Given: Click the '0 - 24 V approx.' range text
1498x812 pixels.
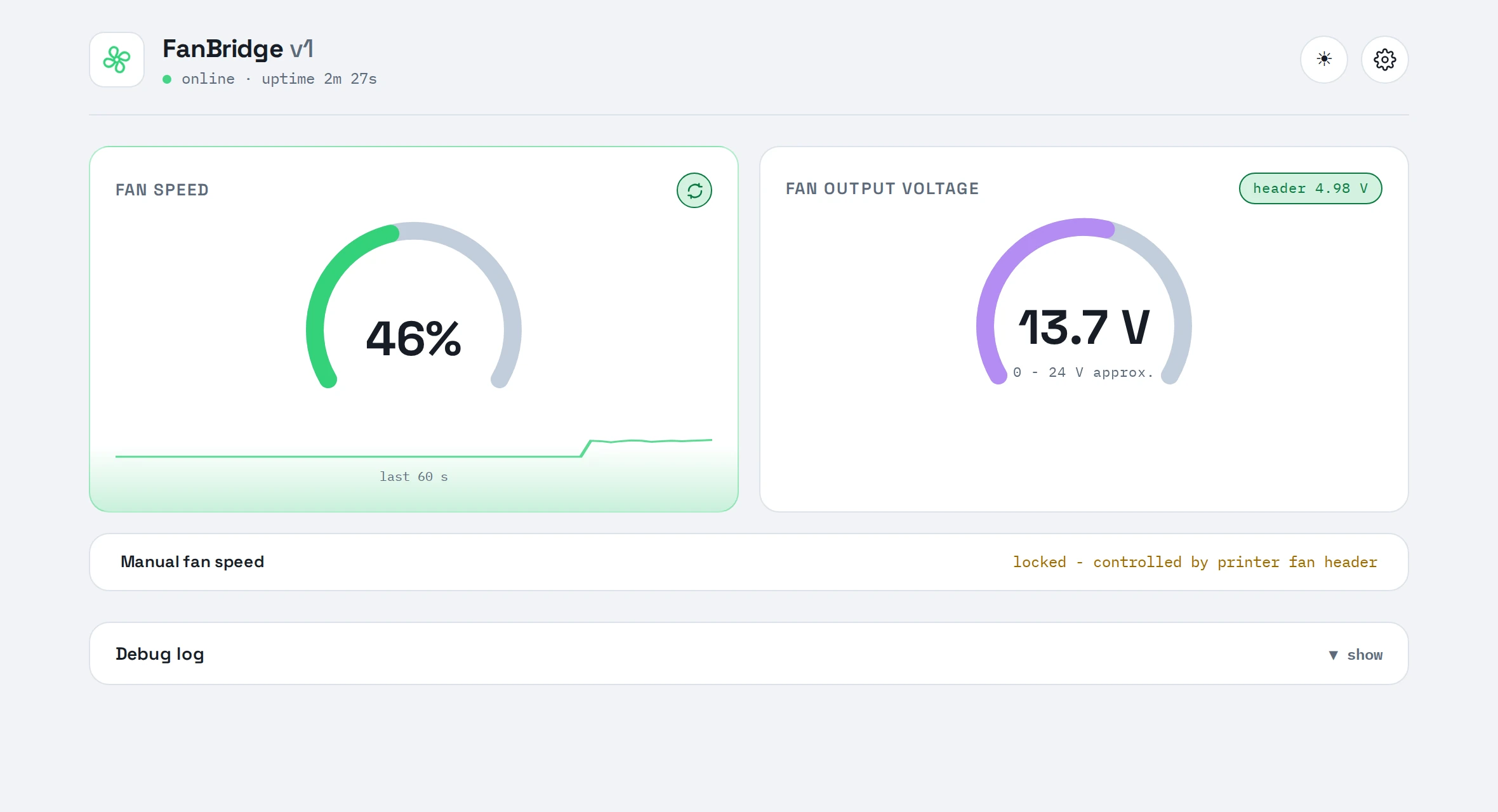Looking at the screenshot, I should coord(1084,372).
